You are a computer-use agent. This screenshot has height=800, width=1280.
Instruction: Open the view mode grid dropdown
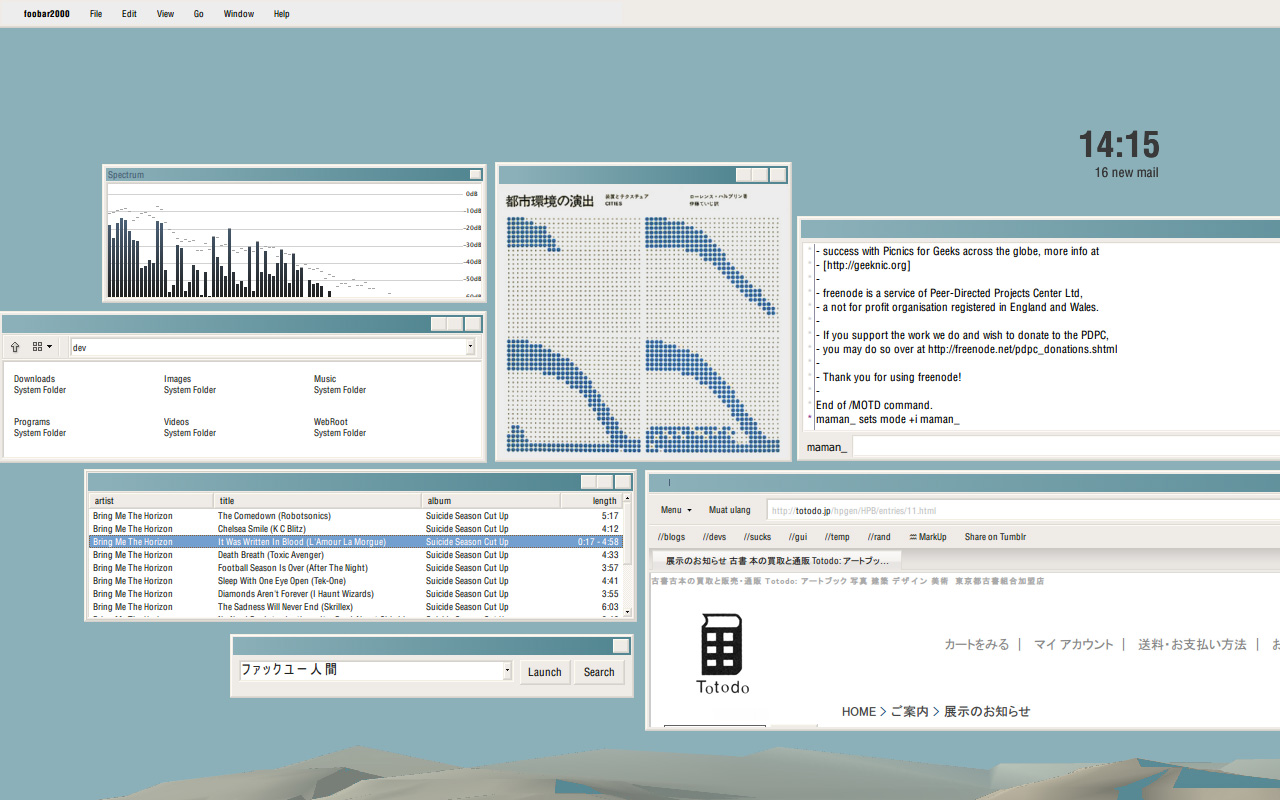point(43,347)
